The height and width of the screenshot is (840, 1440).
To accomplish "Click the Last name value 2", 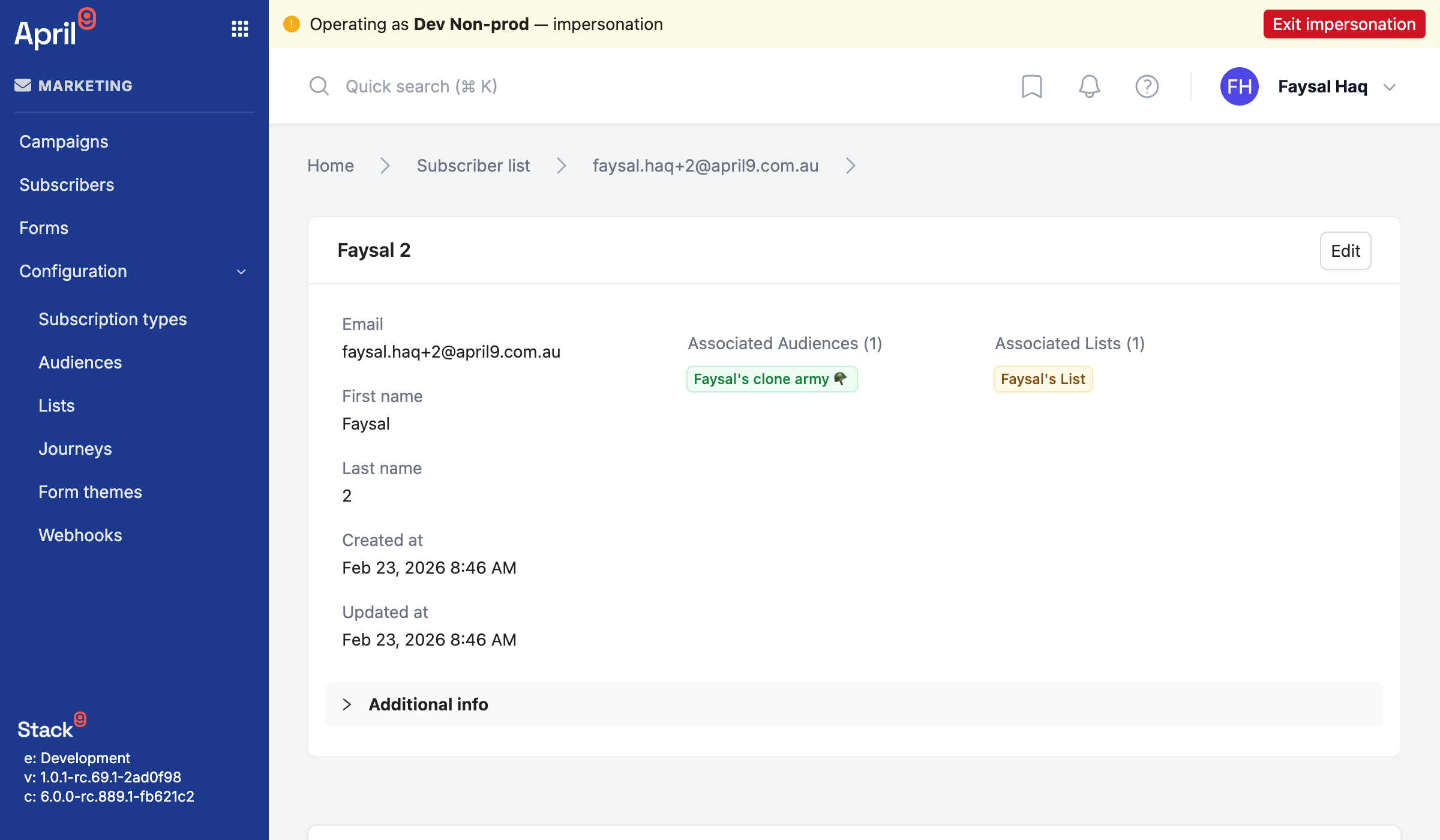I will point(347,496).
